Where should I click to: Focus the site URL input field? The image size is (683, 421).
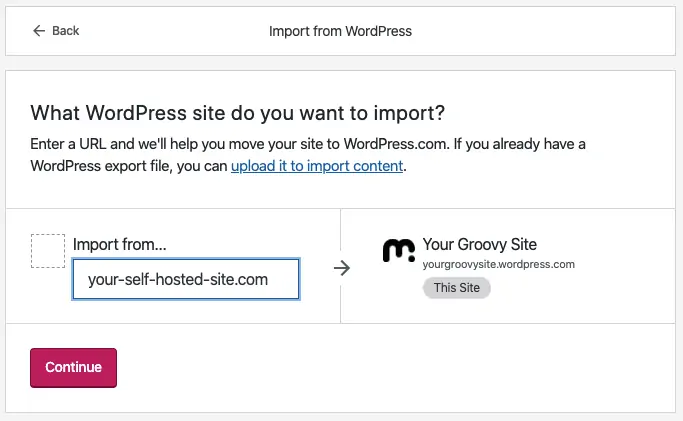pyautogui.click(x=186, y=280)
